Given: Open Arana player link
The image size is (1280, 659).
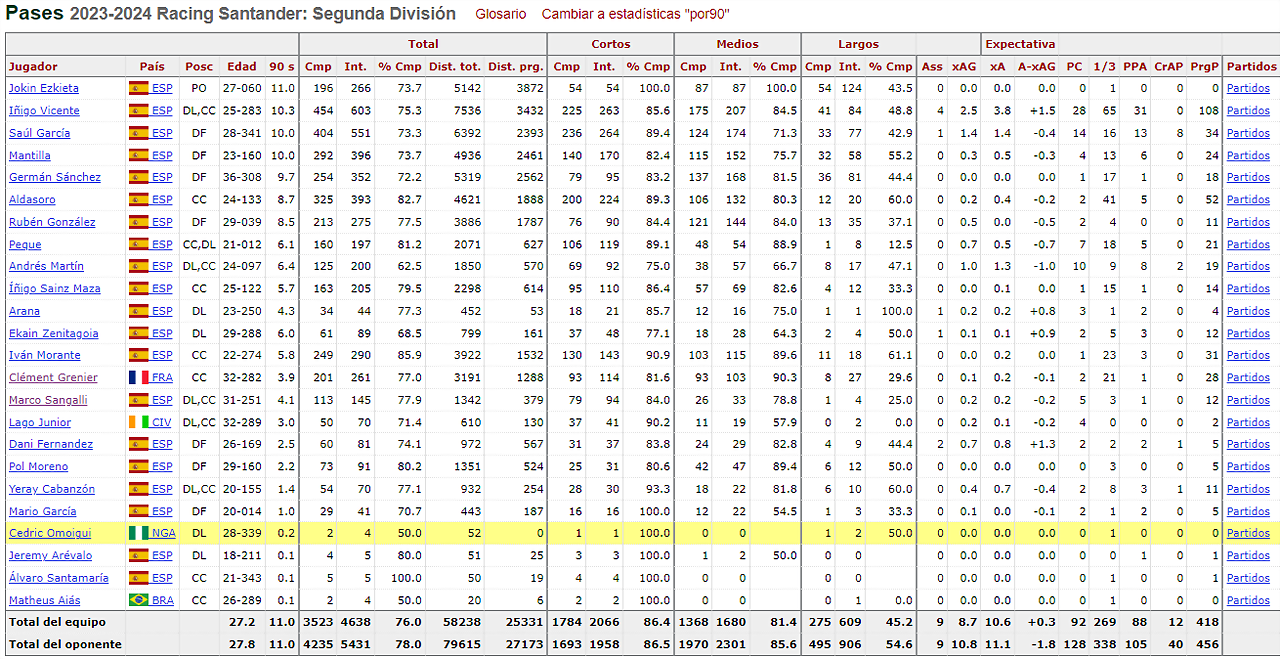Looking at the screenshot, I should 24,311.
